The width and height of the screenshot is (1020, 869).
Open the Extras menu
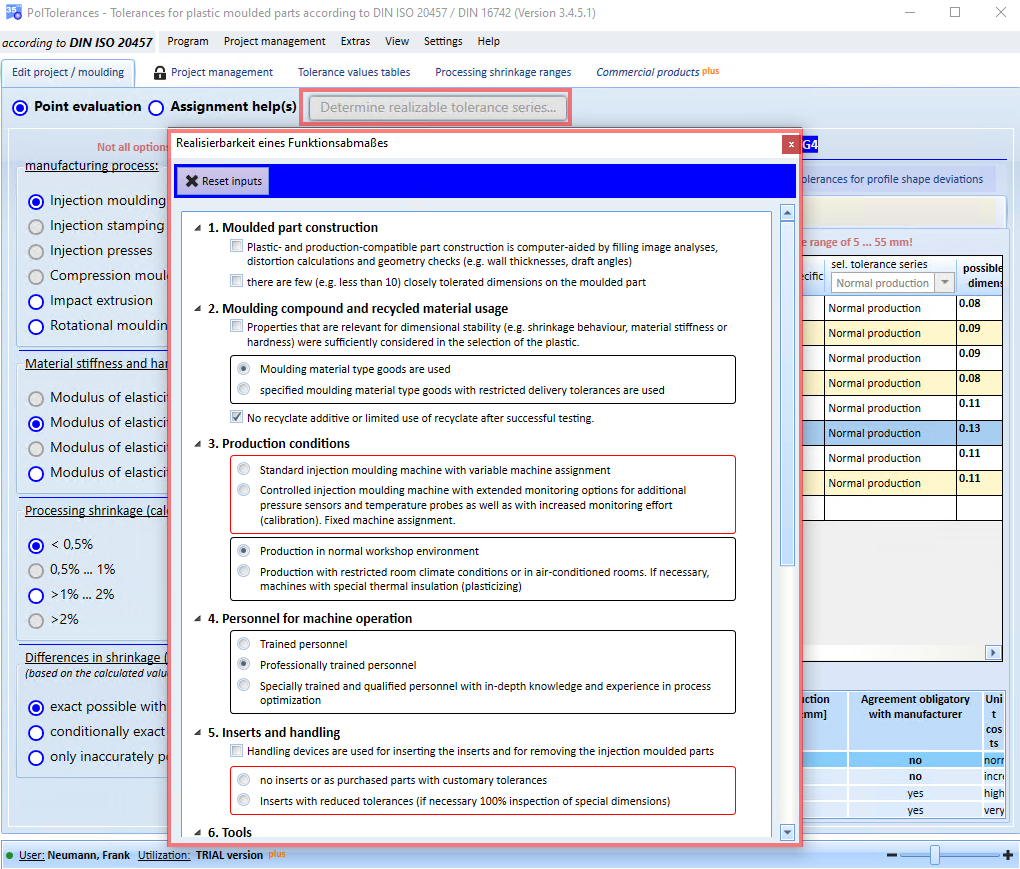coord(355,42)
